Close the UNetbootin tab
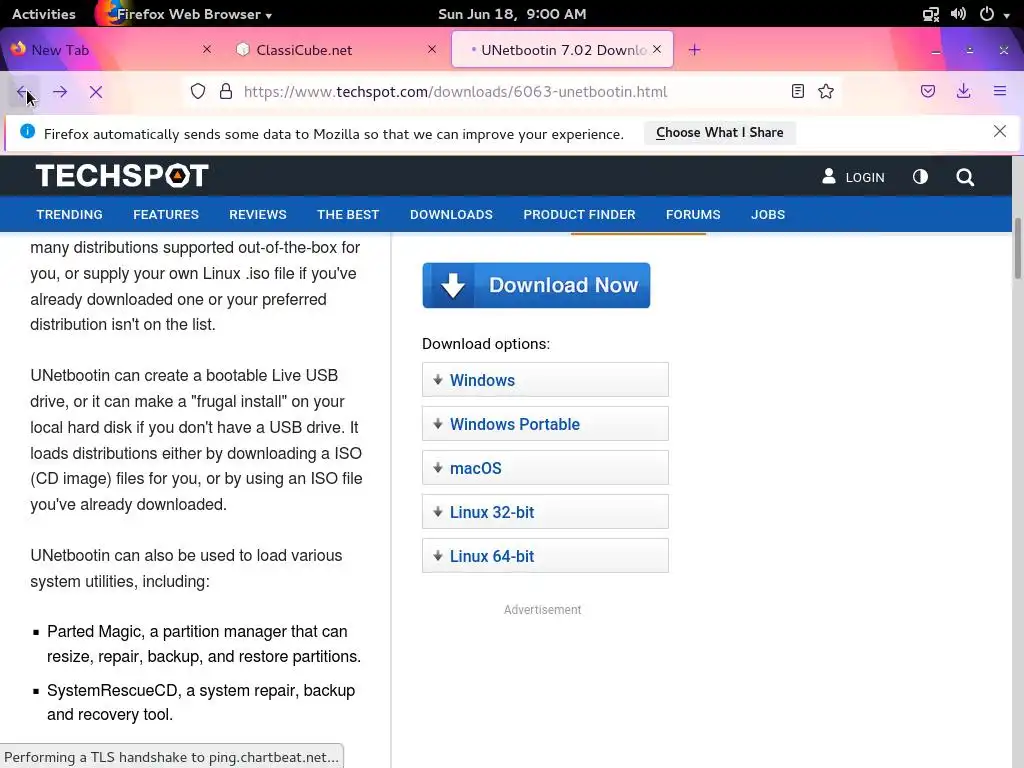 (x=657, y=49)
